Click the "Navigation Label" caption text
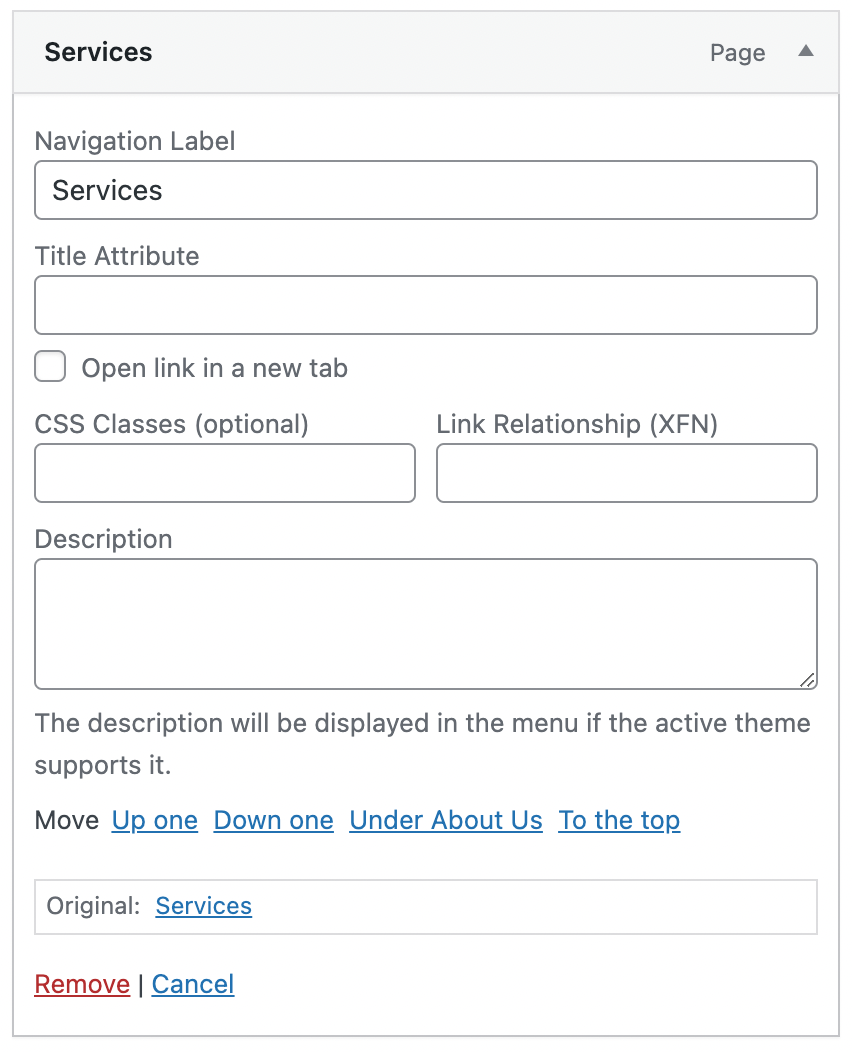 [x=135, y=141]
